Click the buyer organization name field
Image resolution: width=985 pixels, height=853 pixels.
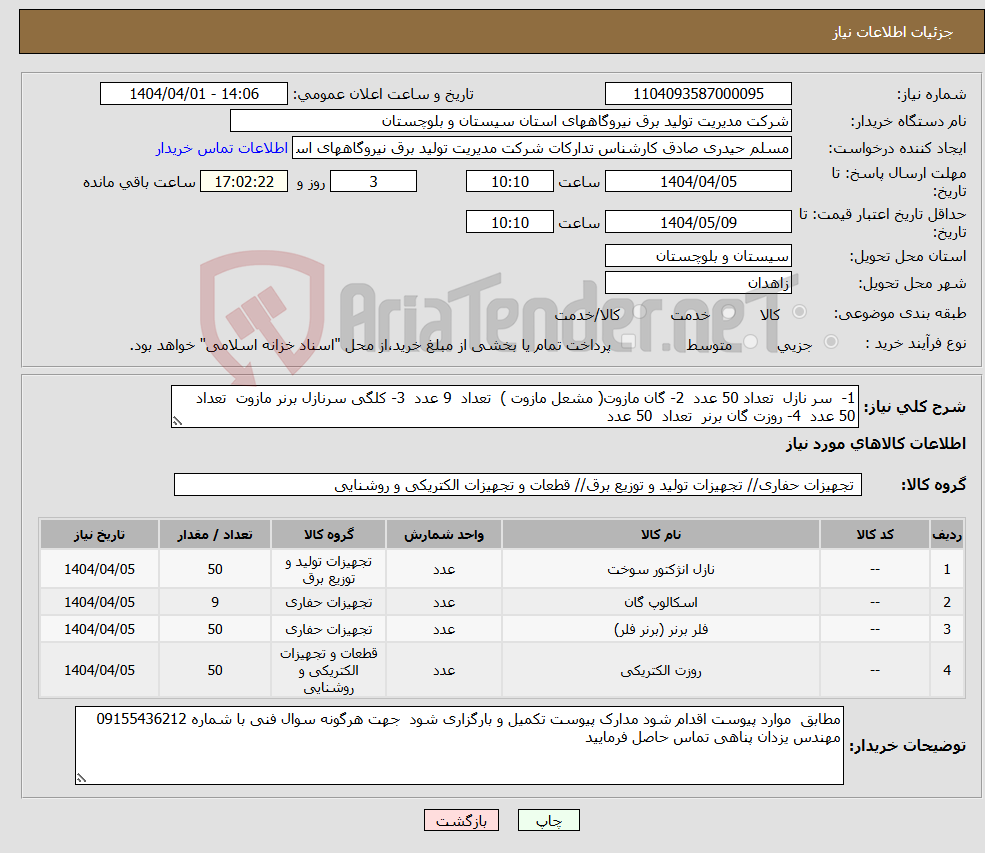[x=511, y=121]
